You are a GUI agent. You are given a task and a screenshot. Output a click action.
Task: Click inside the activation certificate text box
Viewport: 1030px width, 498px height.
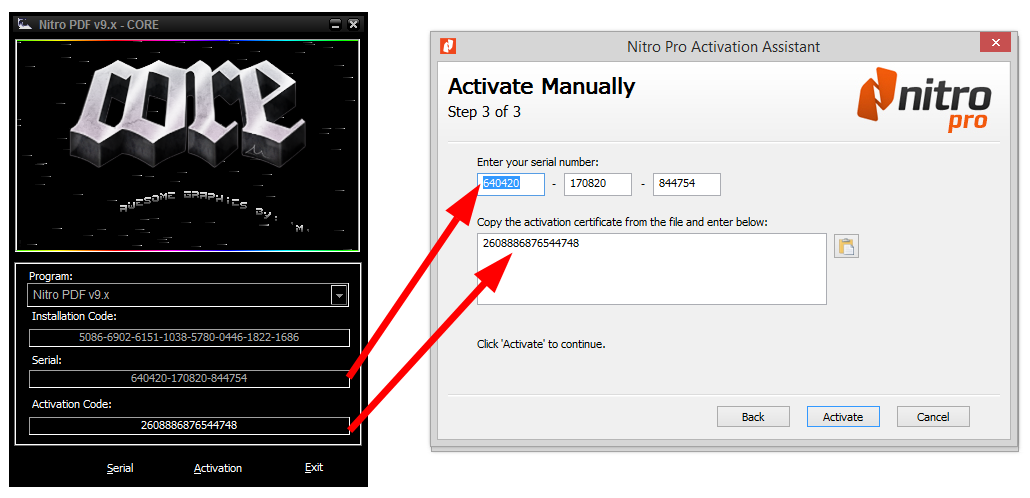[x=652, y=269]
